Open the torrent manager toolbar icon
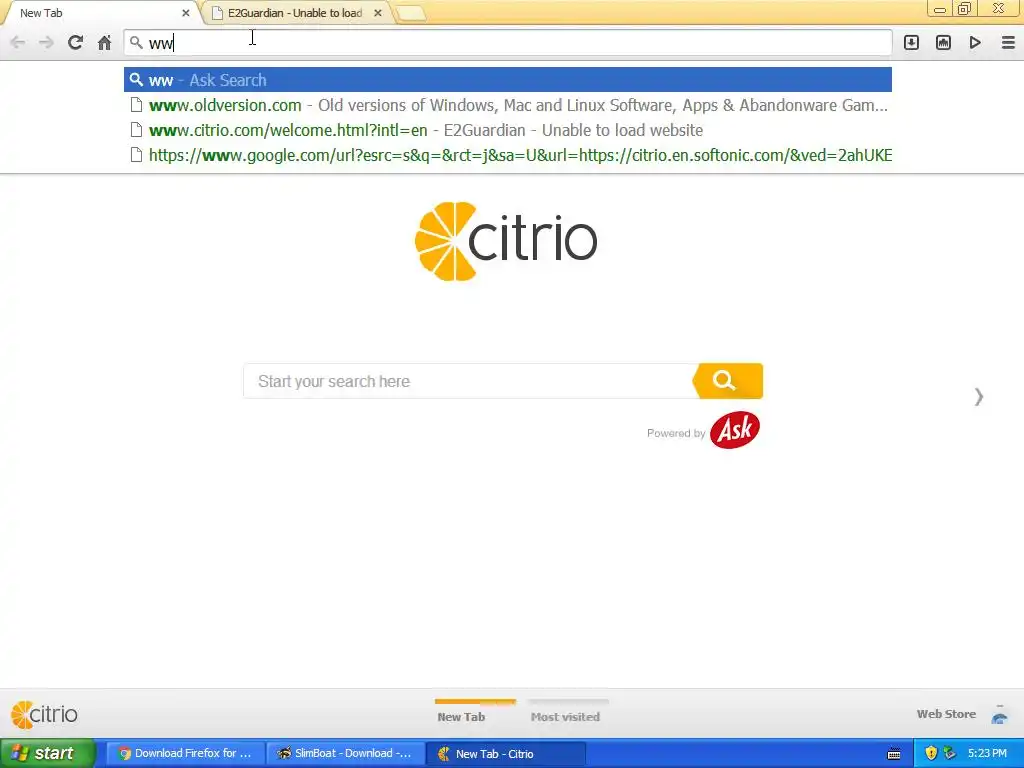 pos(943,42)
